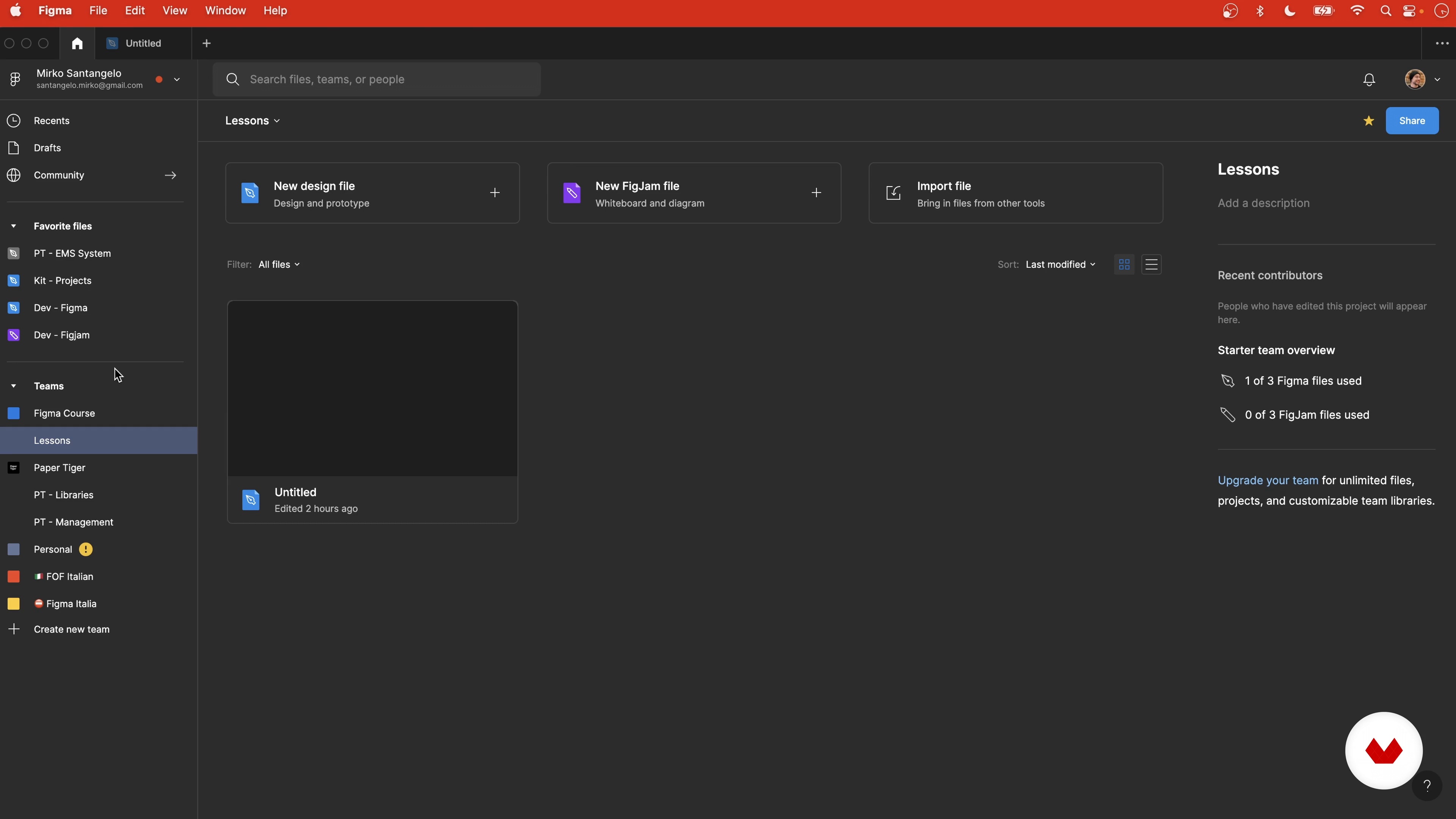Click the Wi-Fi status icon
Viewport: 1456px width, 819px height.
tap(1357, 11)
